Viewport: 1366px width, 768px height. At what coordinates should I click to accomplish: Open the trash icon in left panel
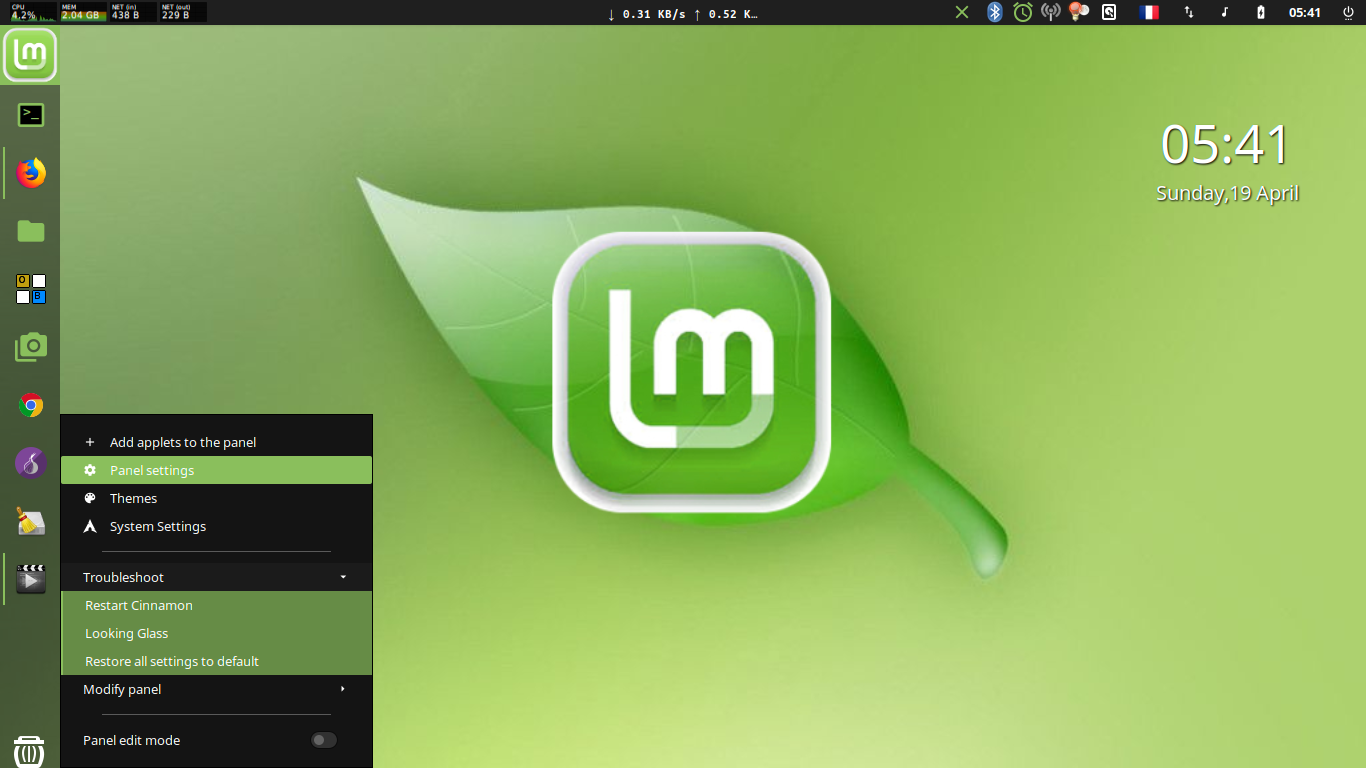29,752
